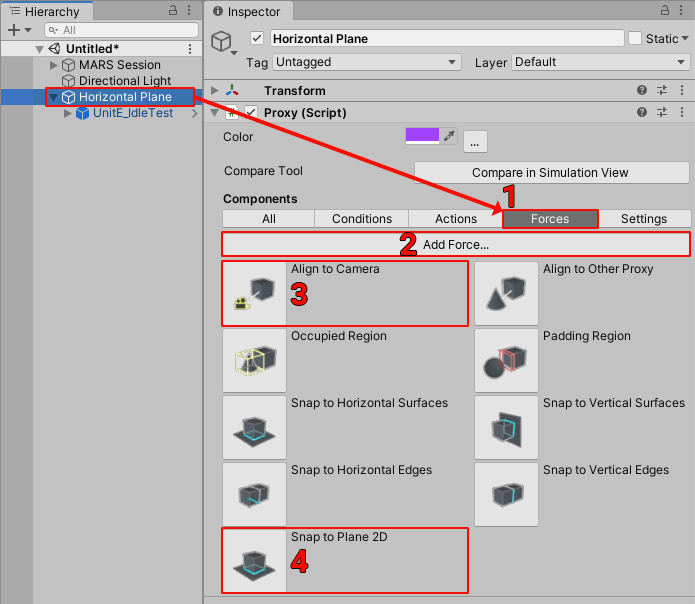The height and width of the screenshot is (604, 695).
Task: Click the Align to Camera force icon
Action: tap(254, 293)
